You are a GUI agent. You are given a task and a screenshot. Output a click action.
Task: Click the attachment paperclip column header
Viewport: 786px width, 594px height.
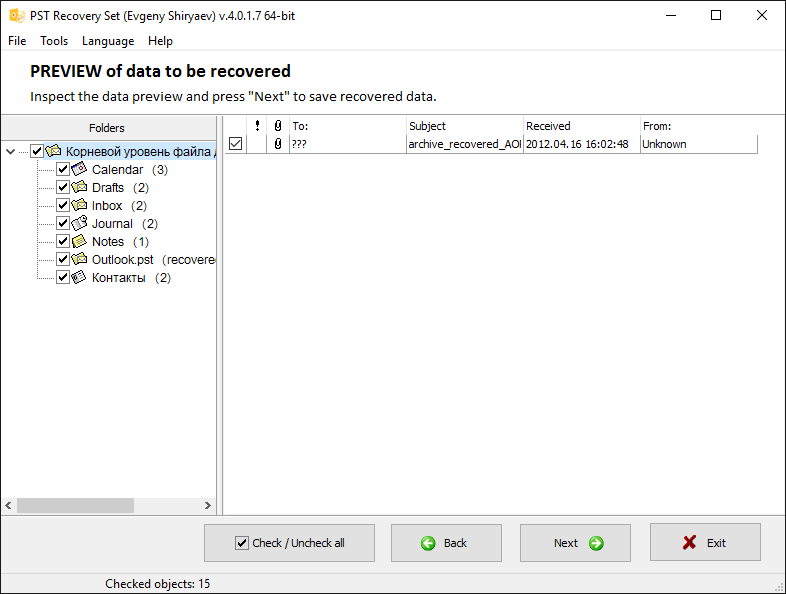click(278, 126)
